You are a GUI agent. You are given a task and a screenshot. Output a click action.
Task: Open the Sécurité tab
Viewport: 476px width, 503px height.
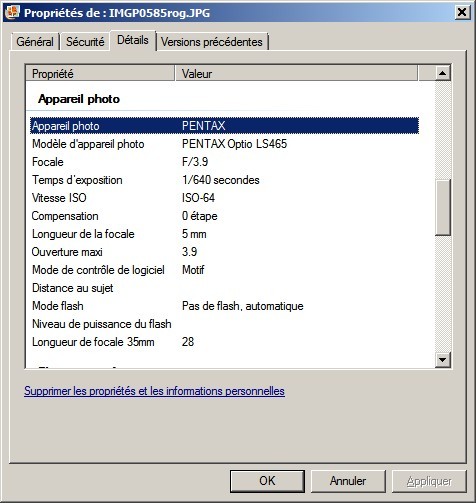pyautogui.click(x=85, y=42)
